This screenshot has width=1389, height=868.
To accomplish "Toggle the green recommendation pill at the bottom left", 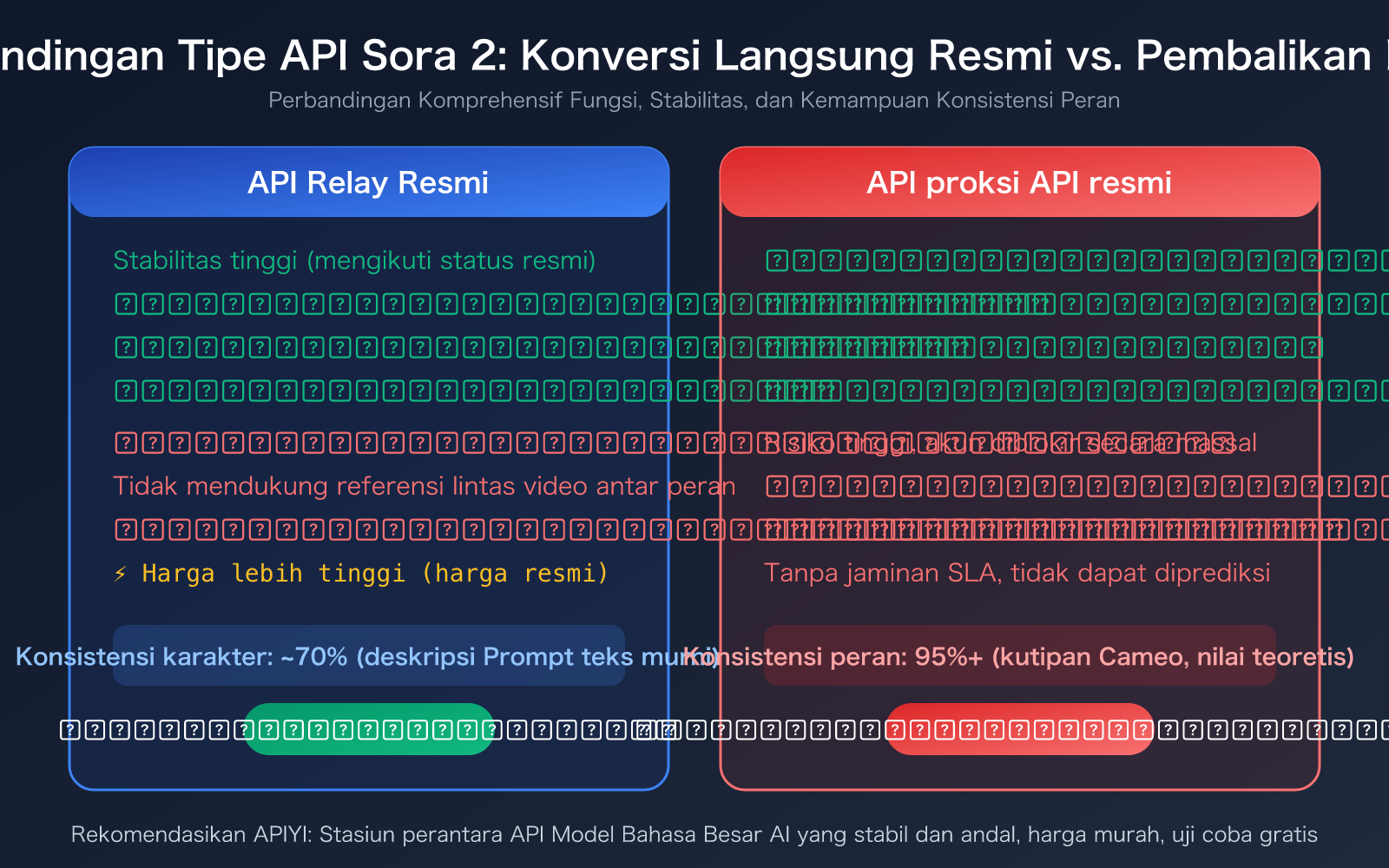I will [x=368, y=730].
